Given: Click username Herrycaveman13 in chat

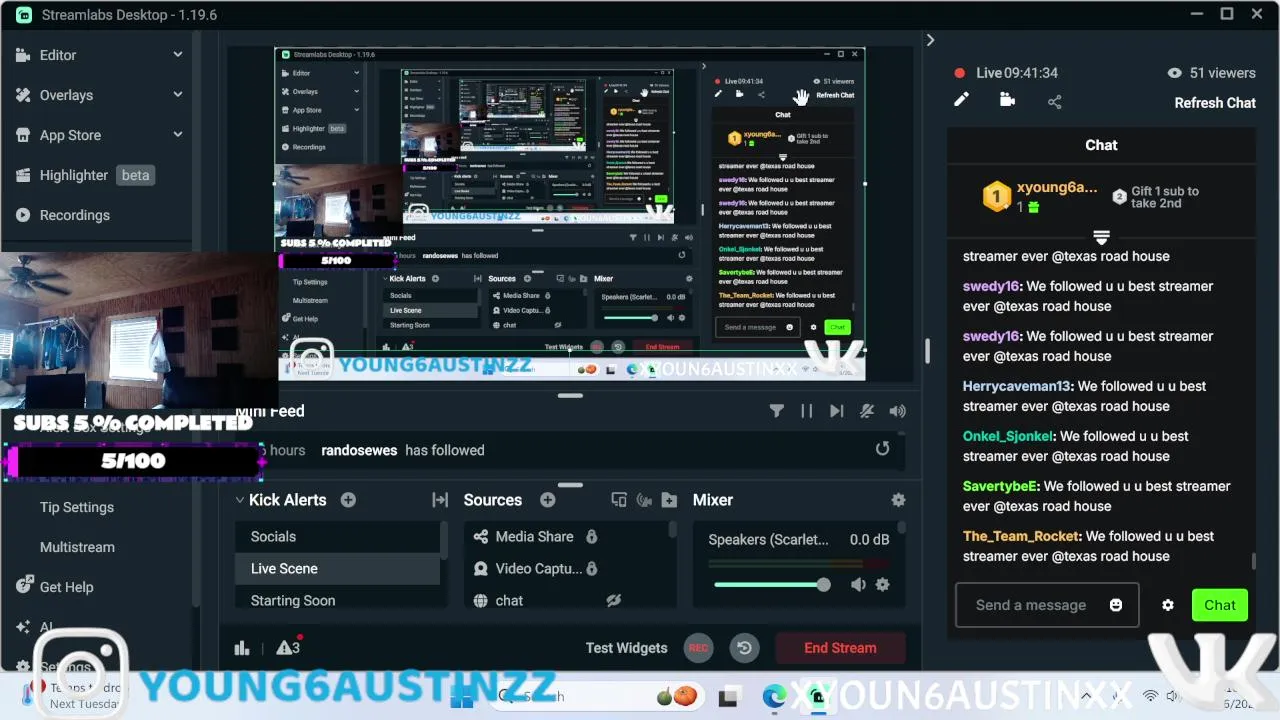Looking at the screenshot, I should coord(1017,386).
